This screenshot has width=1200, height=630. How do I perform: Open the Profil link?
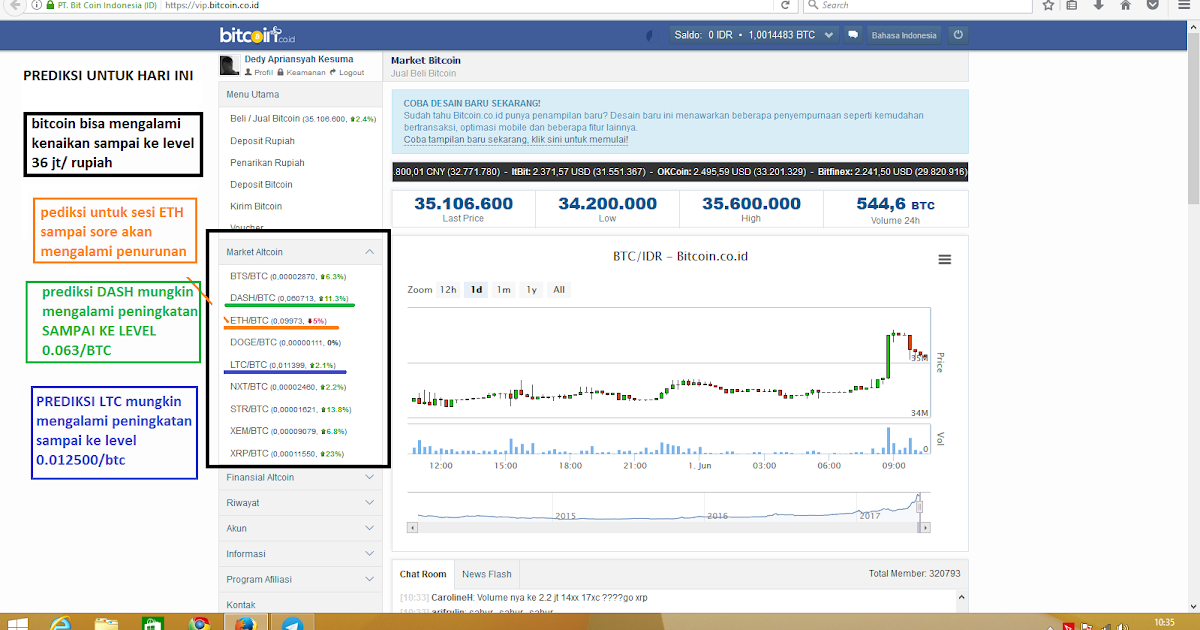[259, 72]
